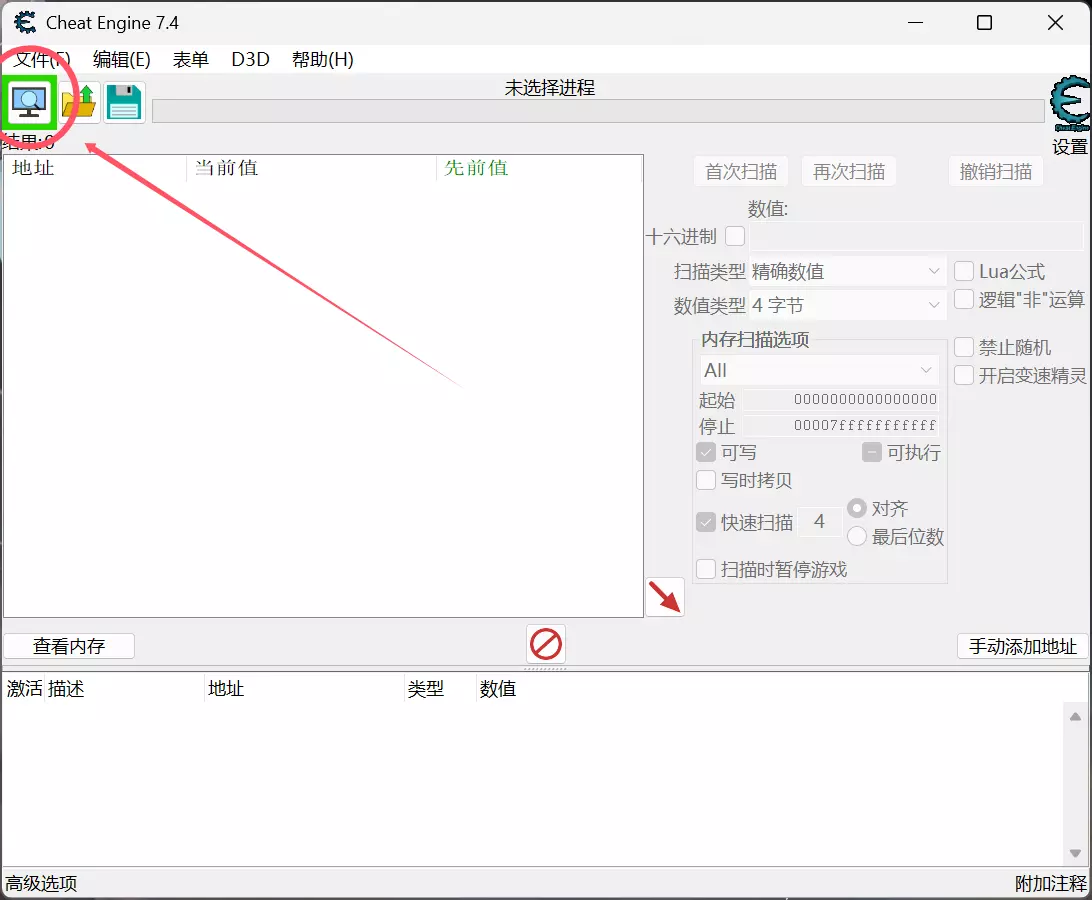The image size is (1092, 900).
Task: Click the red arrow add-to-list icon
Action: pos(665,597)
